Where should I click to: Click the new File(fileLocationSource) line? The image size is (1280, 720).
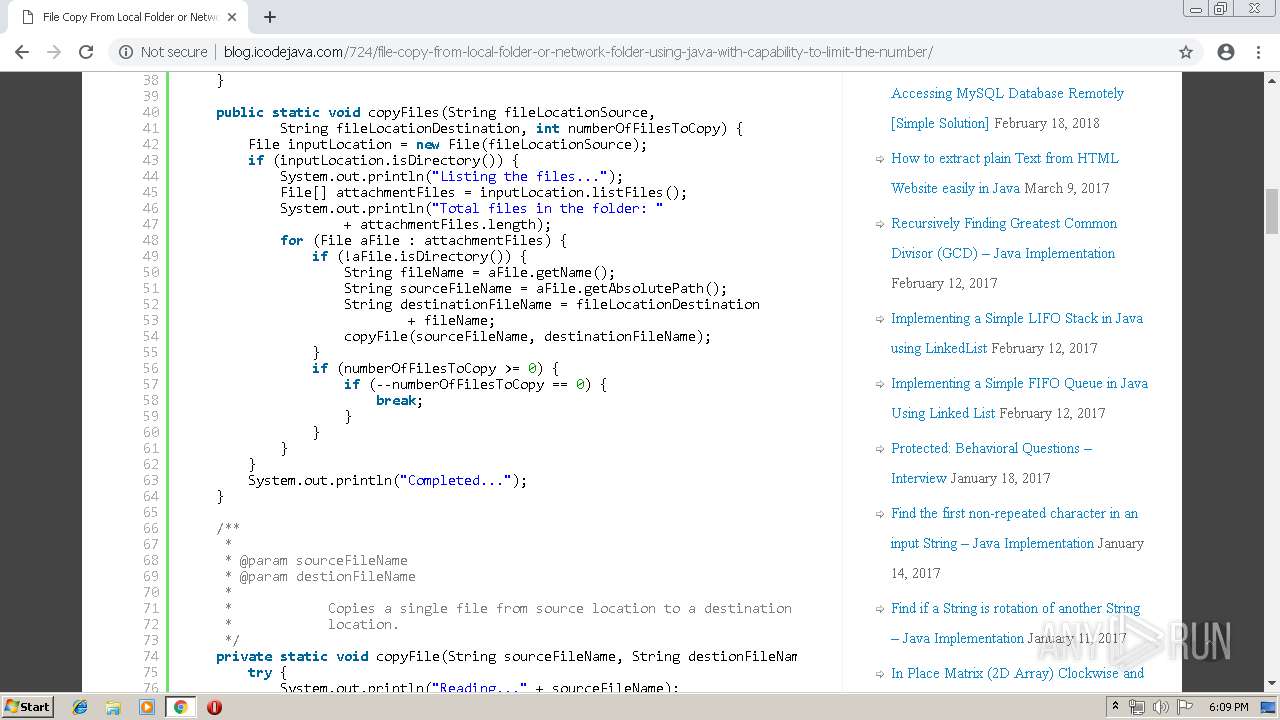click(x=448, y=144)
